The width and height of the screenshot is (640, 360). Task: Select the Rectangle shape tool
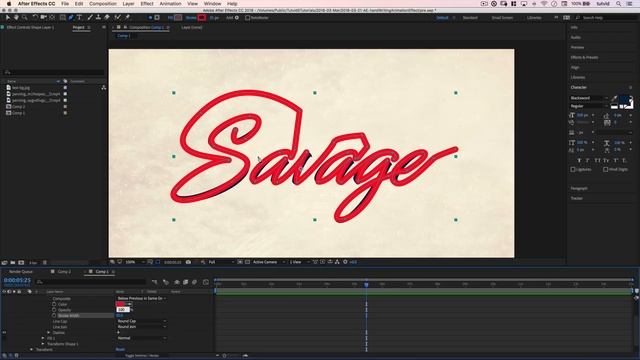tap(62, 18)
